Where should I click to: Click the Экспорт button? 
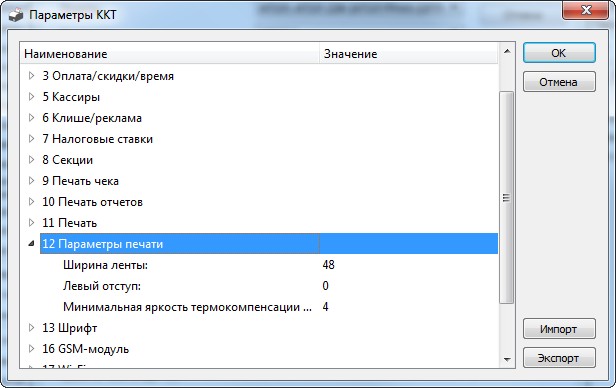click(x=559, y=358)
